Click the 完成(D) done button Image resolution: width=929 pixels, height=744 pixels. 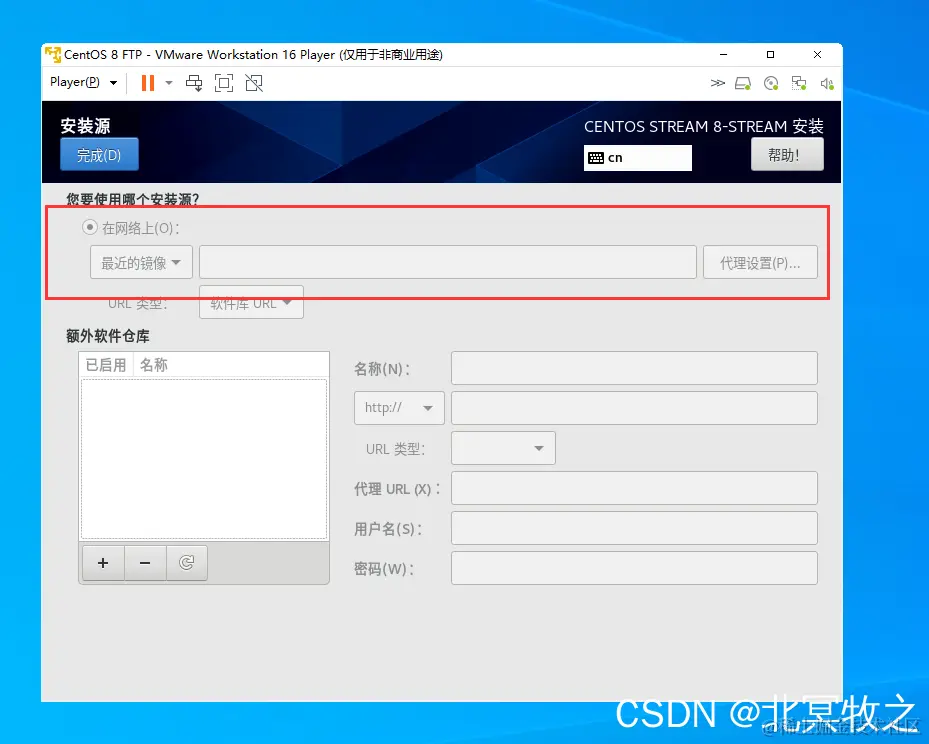pyautogui.click(x=100, y=155)
